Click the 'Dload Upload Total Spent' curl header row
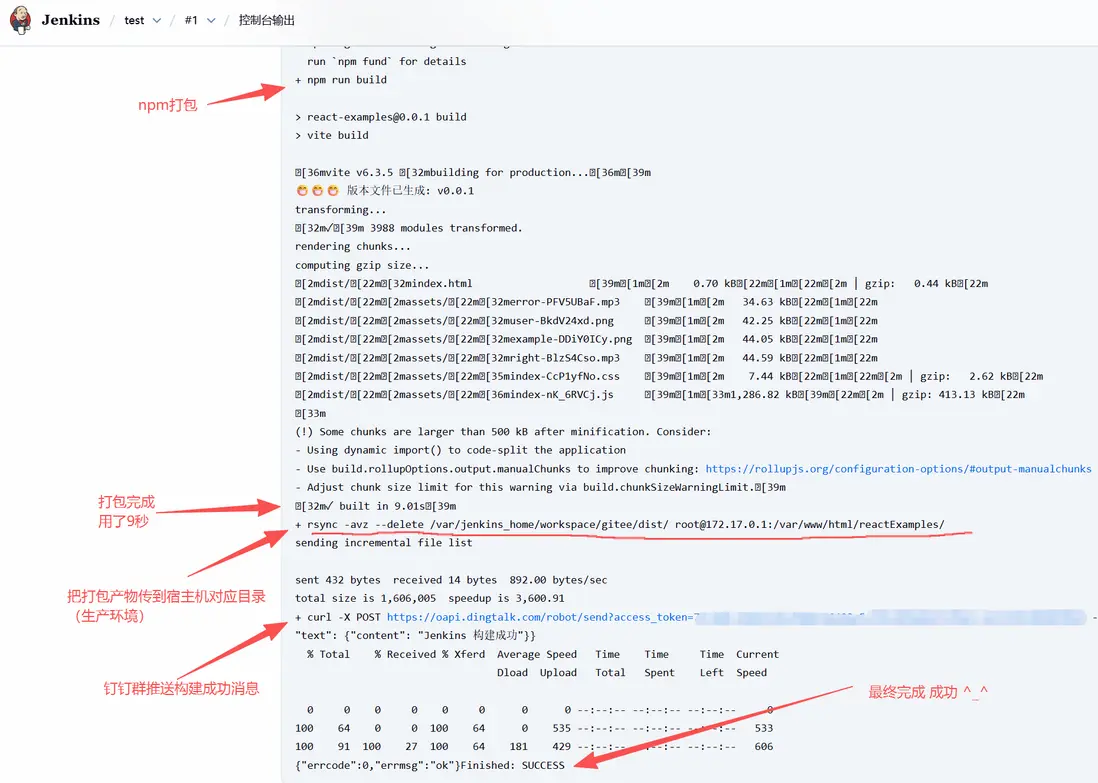This screenshot has width=1098, height=783. 632,672
